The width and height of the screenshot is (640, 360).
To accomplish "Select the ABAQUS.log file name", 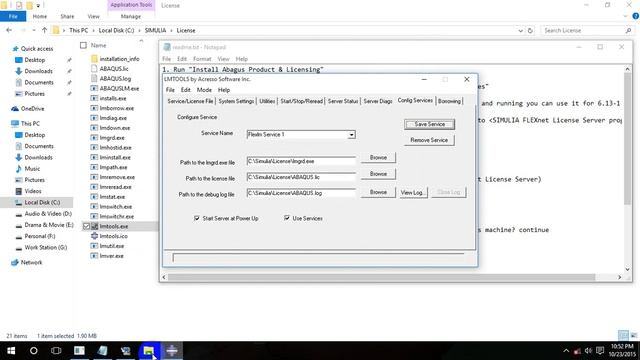I will point(115,78).
